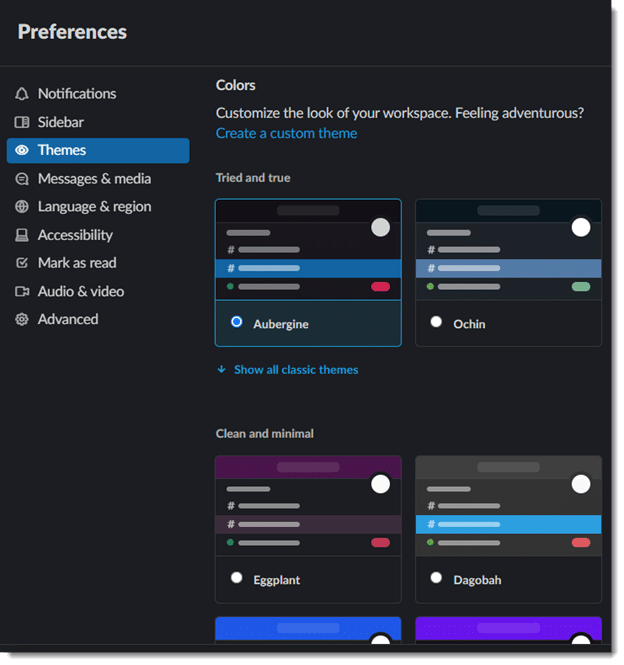This screenshot has width=624, height=665.
Task: Choose the Dagobah theme radio button
Action: click(x=436, y=578)
